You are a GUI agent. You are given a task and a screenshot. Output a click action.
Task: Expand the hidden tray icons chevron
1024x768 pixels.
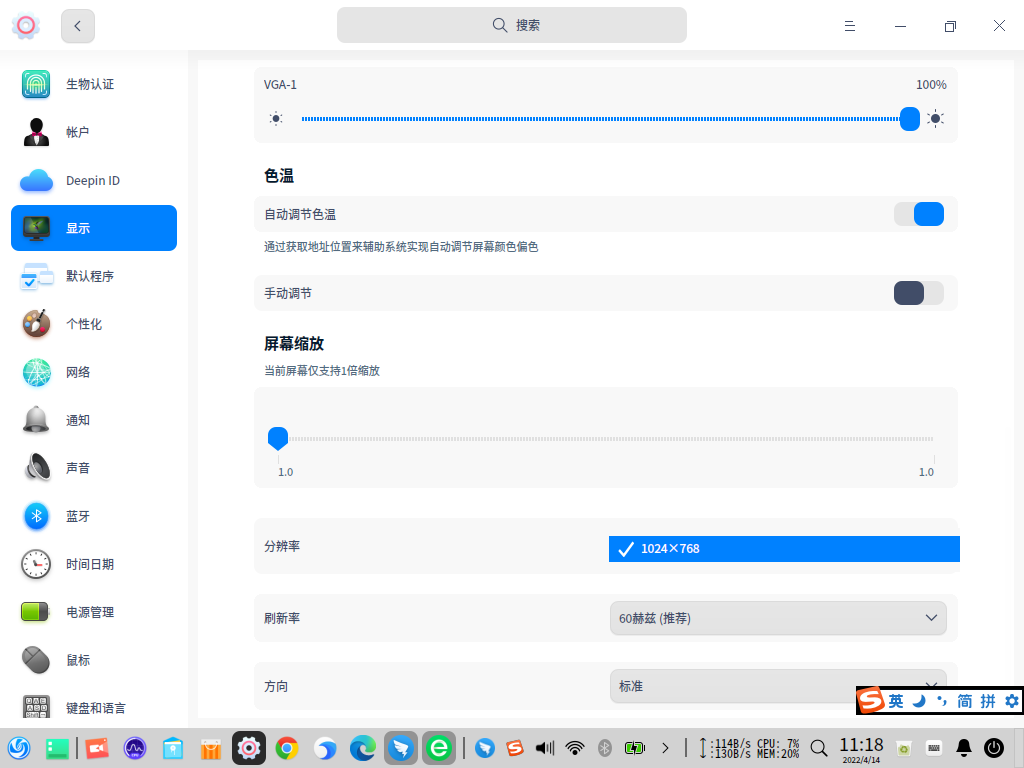click(665, 747)
